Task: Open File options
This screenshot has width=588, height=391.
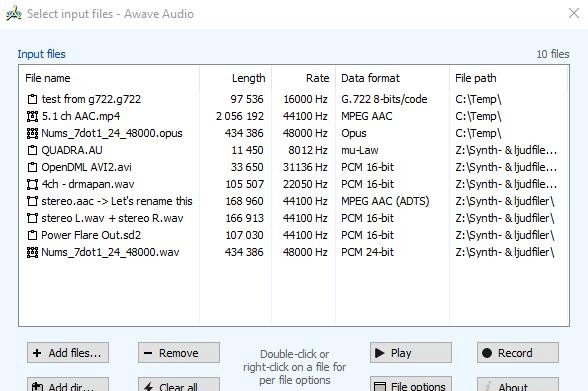Action: click(411, 385)
